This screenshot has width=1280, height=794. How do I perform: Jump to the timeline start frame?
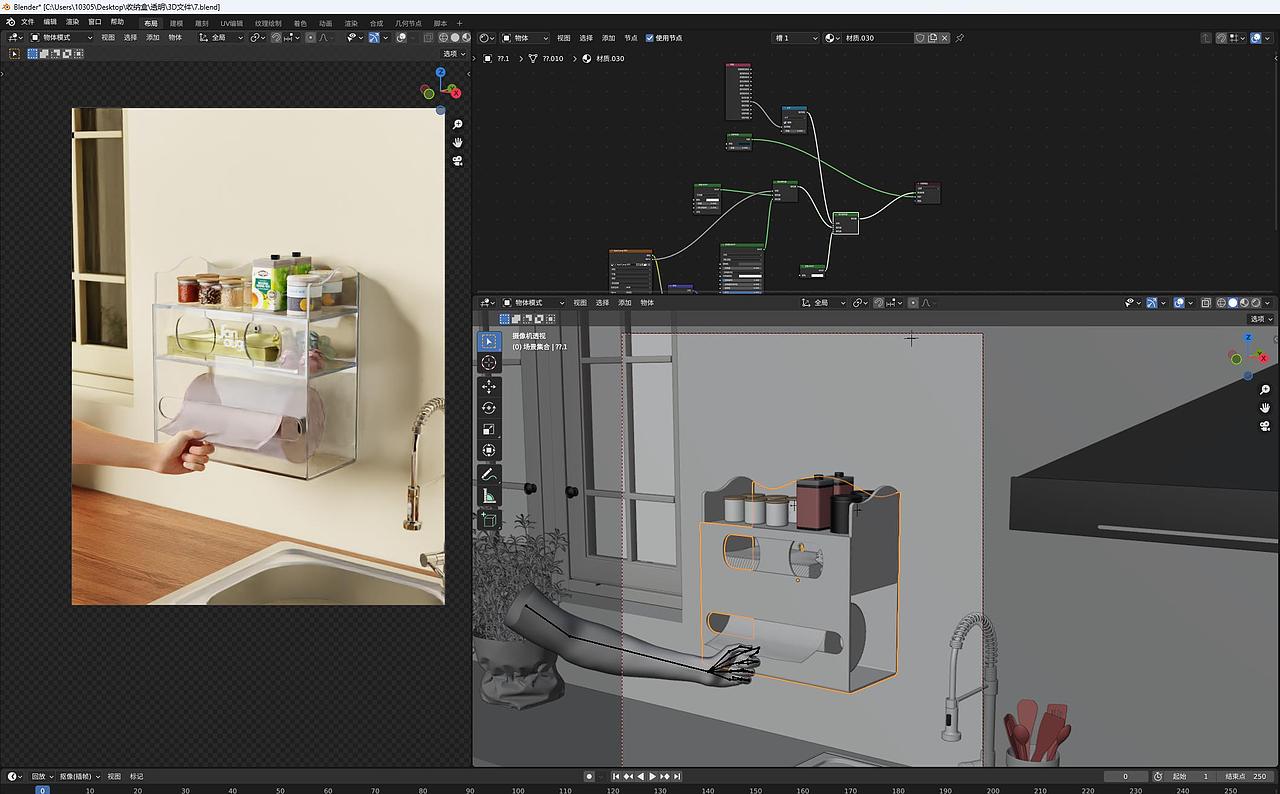(616, 776)
